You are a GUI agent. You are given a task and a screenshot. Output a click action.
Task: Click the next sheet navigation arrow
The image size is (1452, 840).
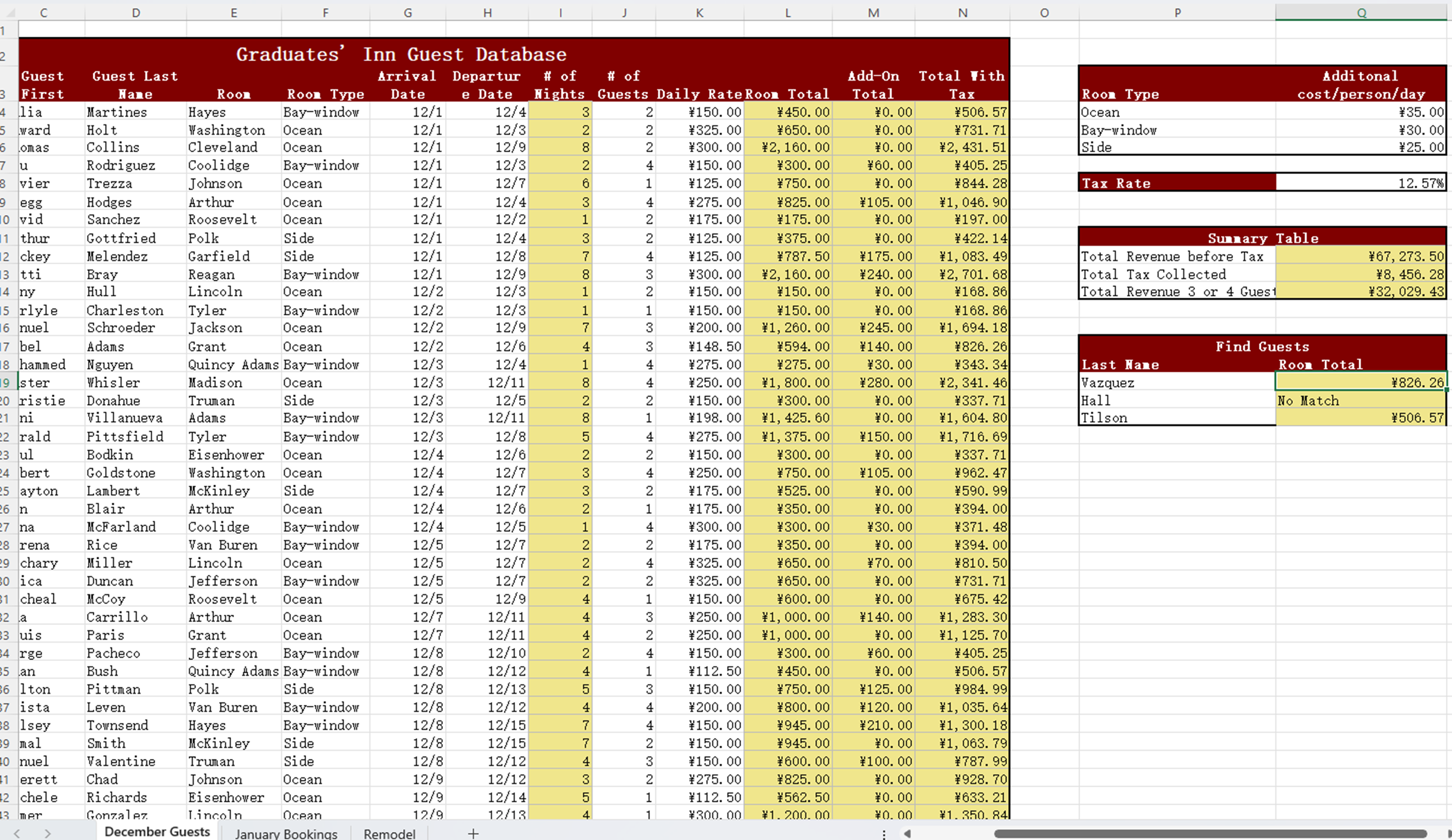[x=47, y=833]
